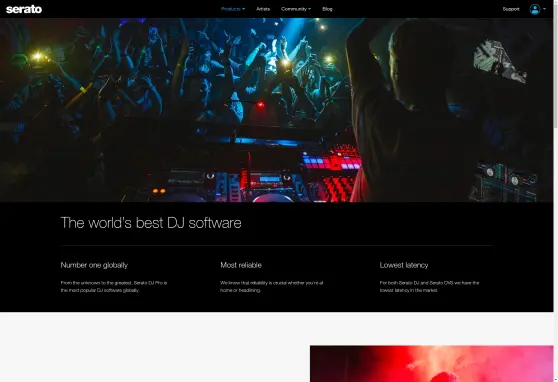Click the reliability description paragraph

(x=272, y=287)
